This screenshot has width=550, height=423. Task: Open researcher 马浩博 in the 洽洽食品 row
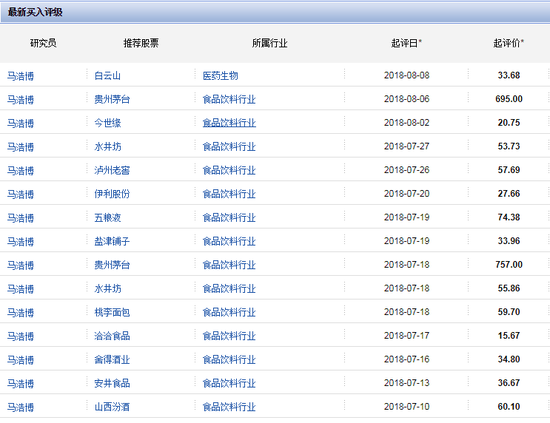[x=21, y=336]
